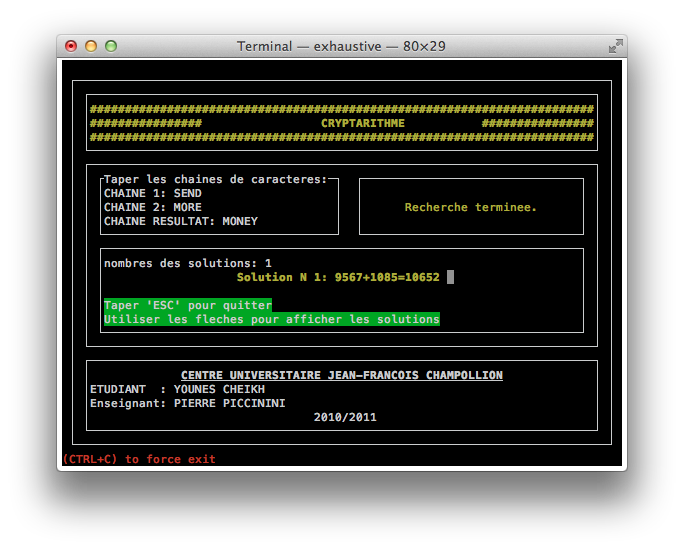Viewport: 684px width, 550px height.
Task: Click 'CENTRE UNIVERSITAIRE JEAN-FRANCOIS CHAMPOLLION' underlined heading
Action: 342,375
